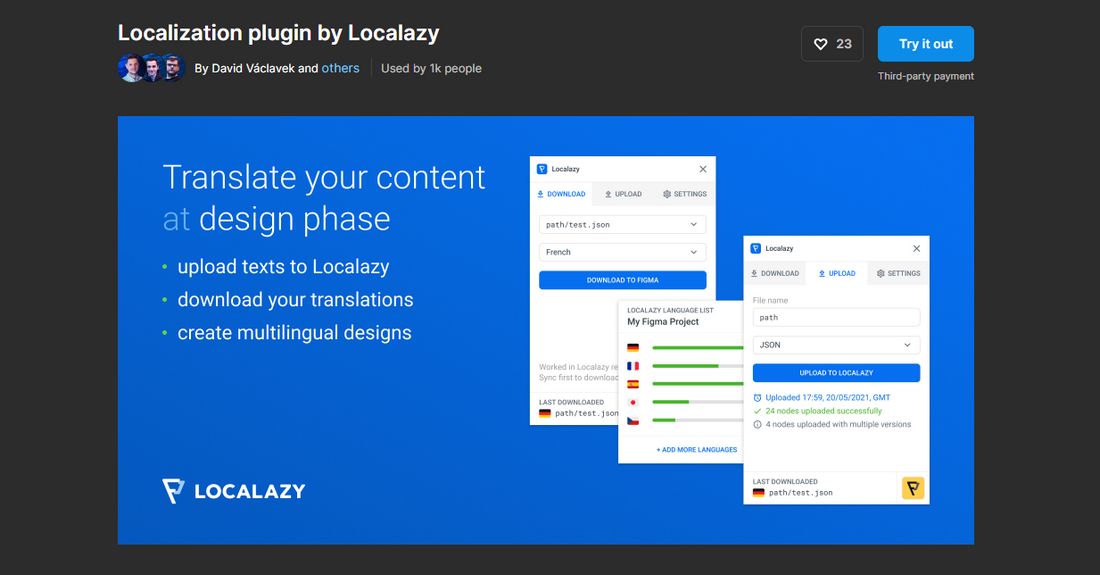Click Localazy logo icon in right panel header
Viewport: 1100px width, 575px height.
(x=756, y=248)
